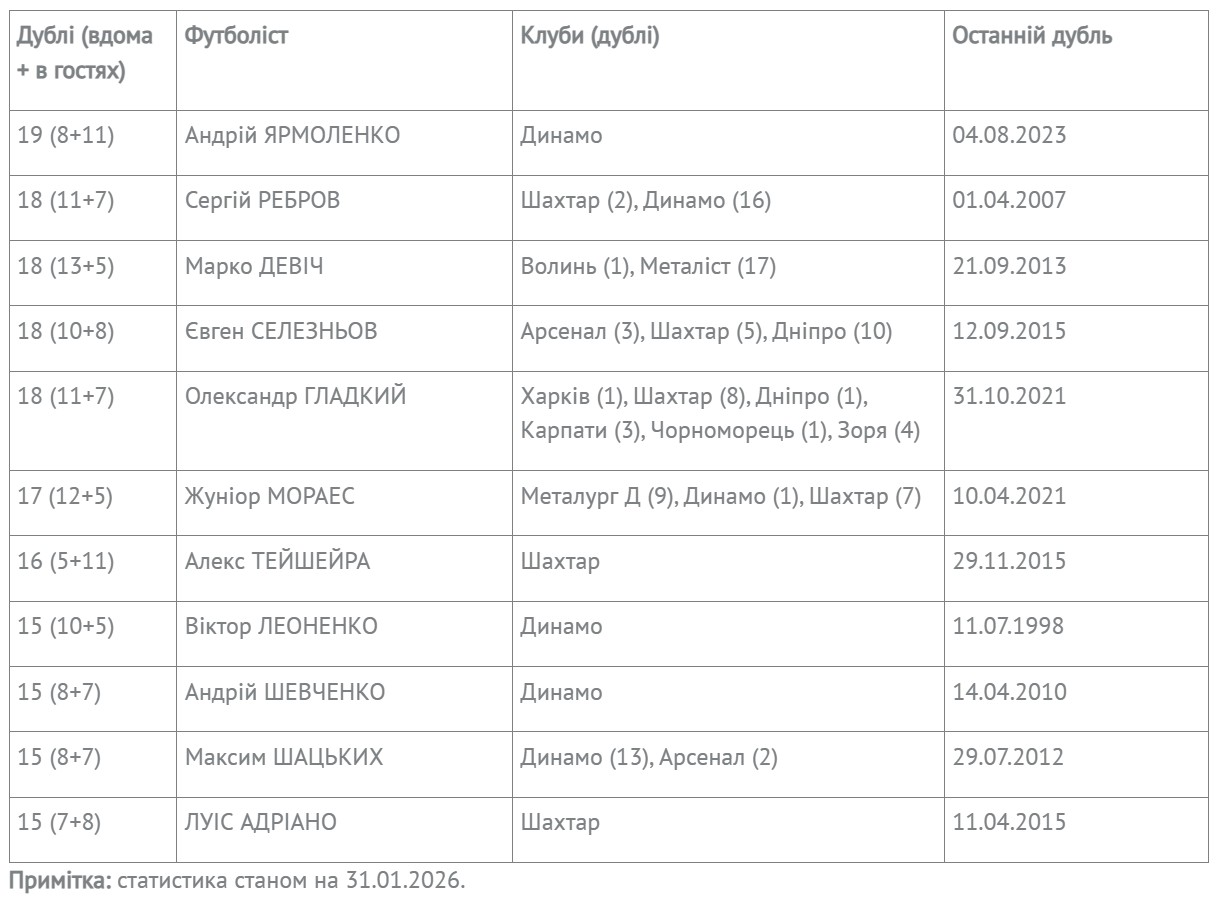Click the 'Футболіст' column header
The width and height of the screenshot is (1219, 897).
(237, 36)
